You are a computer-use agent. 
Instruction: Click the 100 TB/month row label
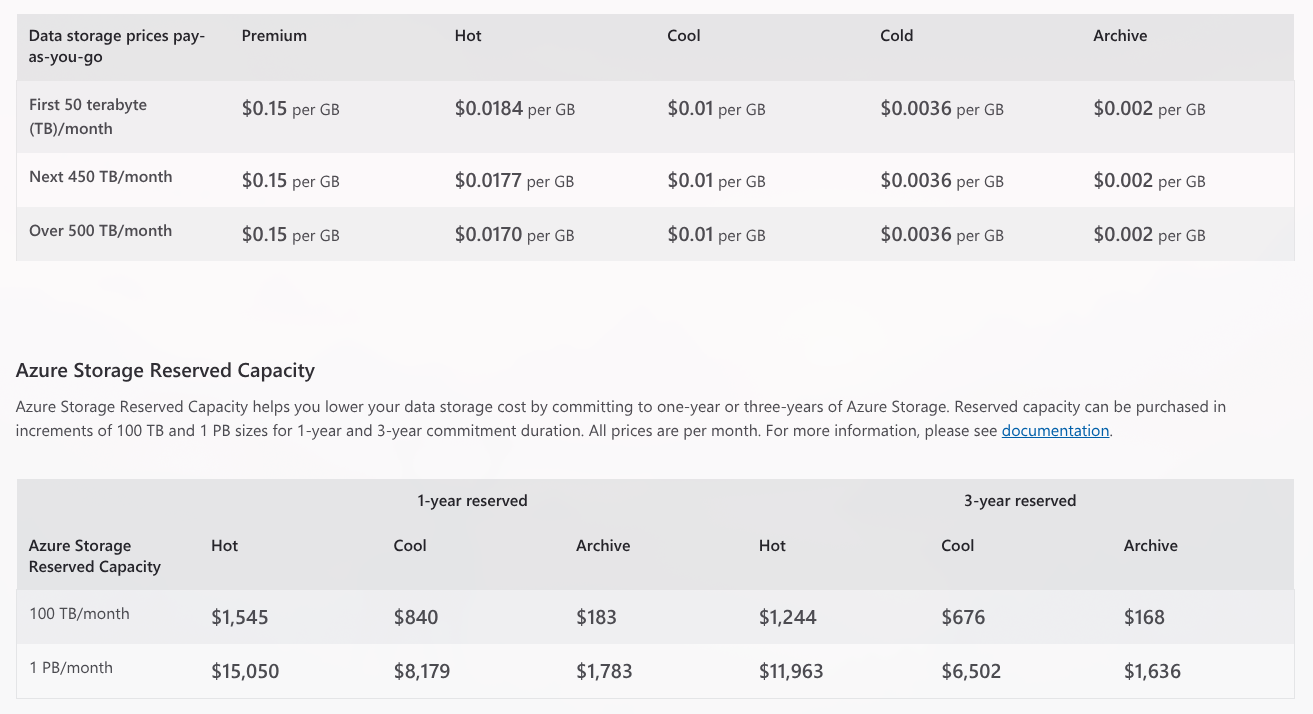point(79,613)
